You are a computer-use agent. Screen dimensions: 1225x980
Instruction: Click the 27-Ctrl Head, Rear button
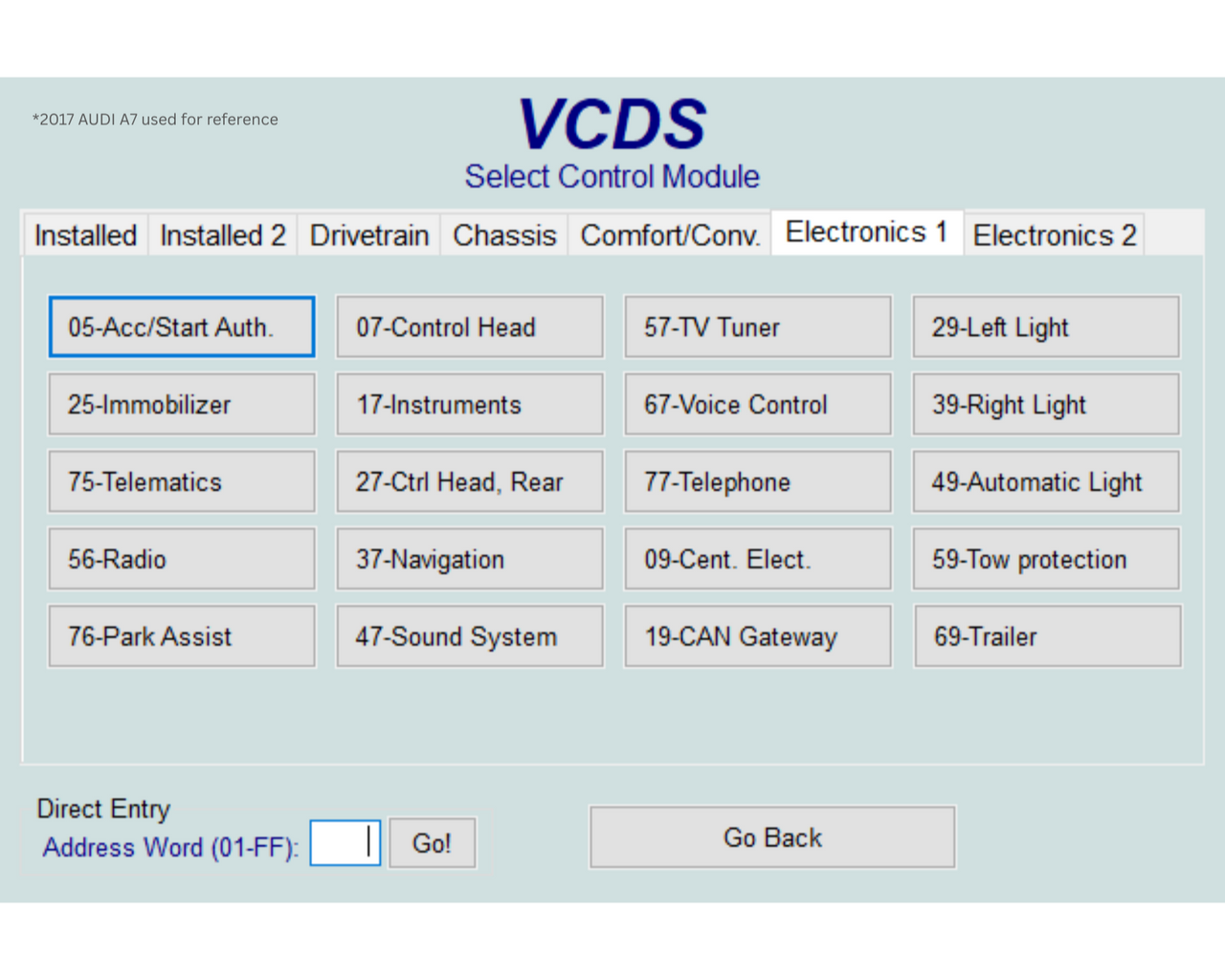pyautogui.click(x=470, y=481)
